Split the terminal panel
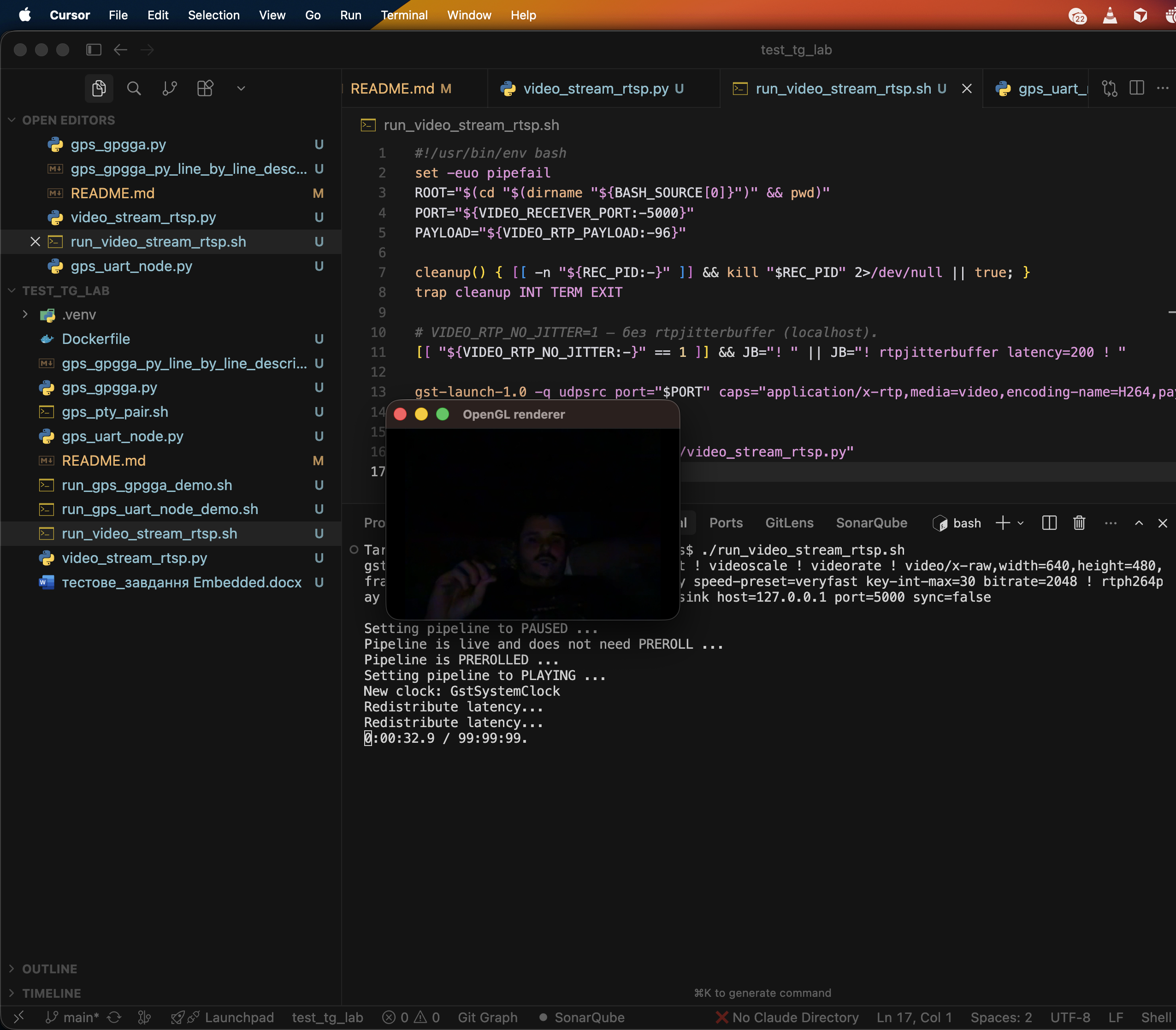This screenshot has width=1176, height=1030. 1049,523
